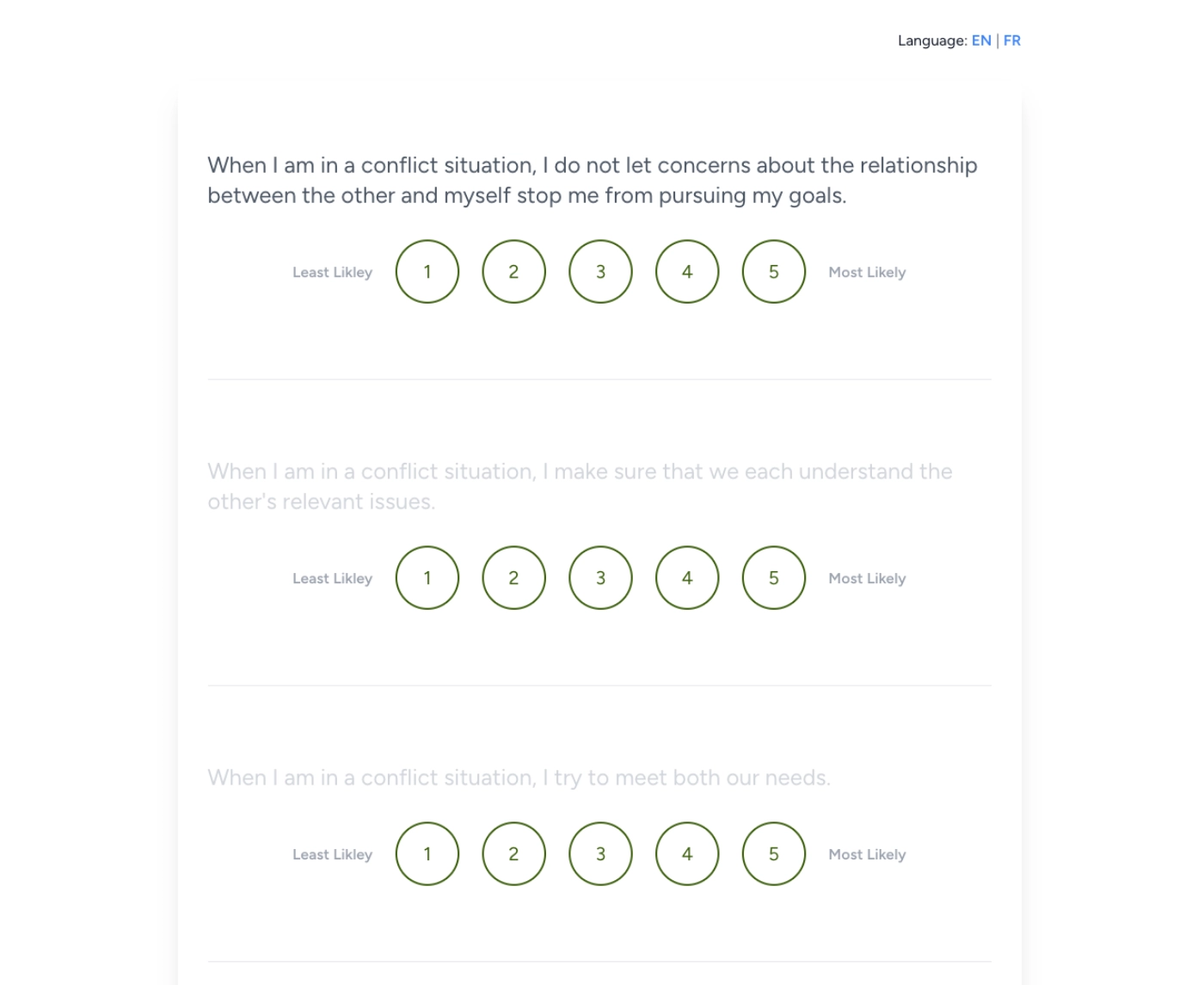Switch language to EN
1204x985 pixels.
(981, 40)
